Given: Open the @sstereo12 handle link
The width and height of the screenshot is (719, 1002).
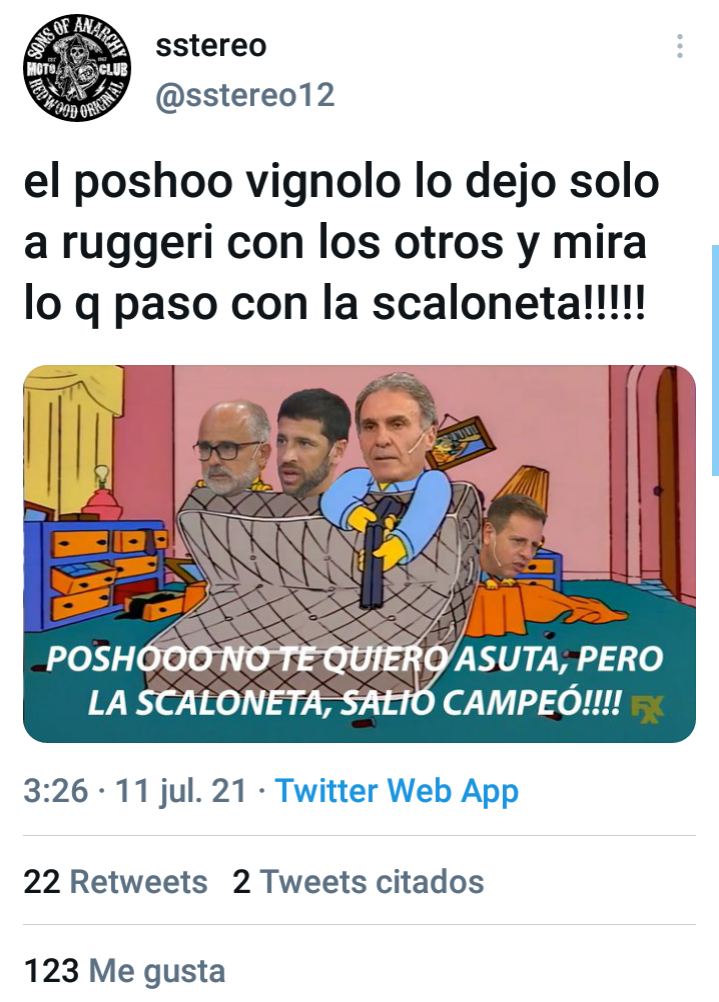Looking at the screenshot, I should [x=245, y=95].
